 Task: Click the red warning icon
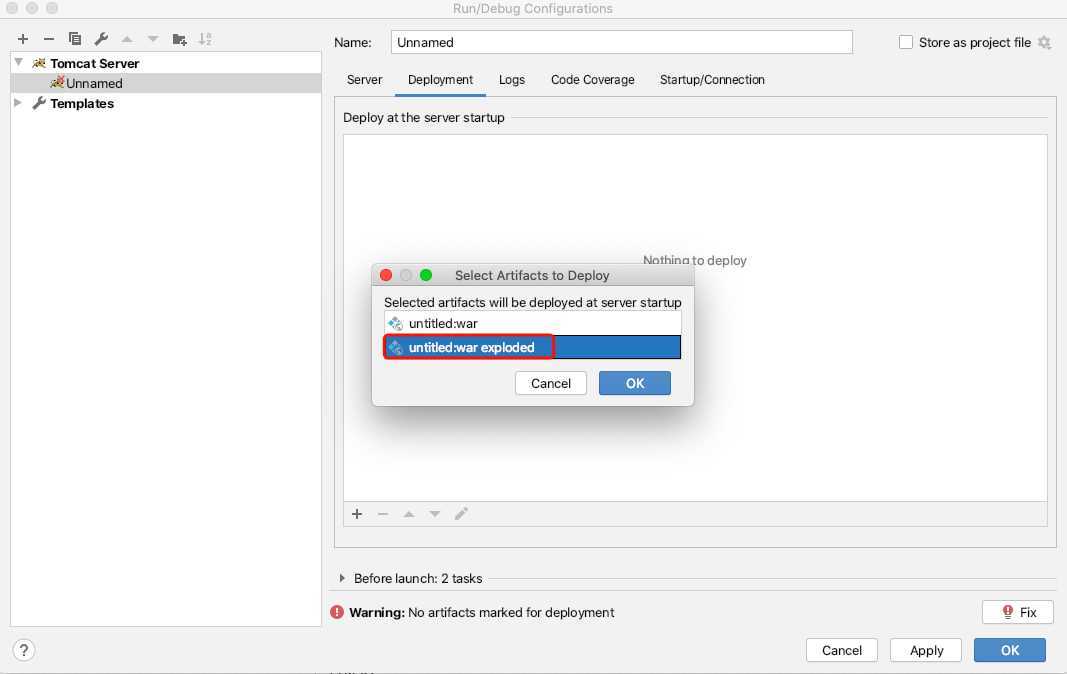pos(337,612)
